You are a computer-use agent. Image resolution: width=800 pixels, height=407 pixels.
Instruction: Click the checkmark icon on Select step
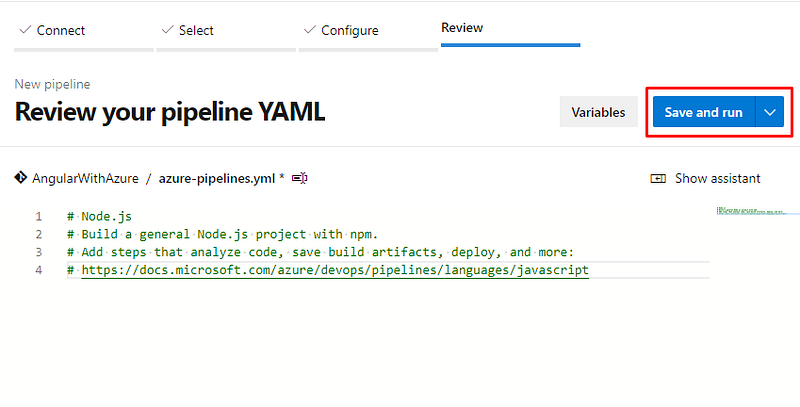tap(166, 30)
